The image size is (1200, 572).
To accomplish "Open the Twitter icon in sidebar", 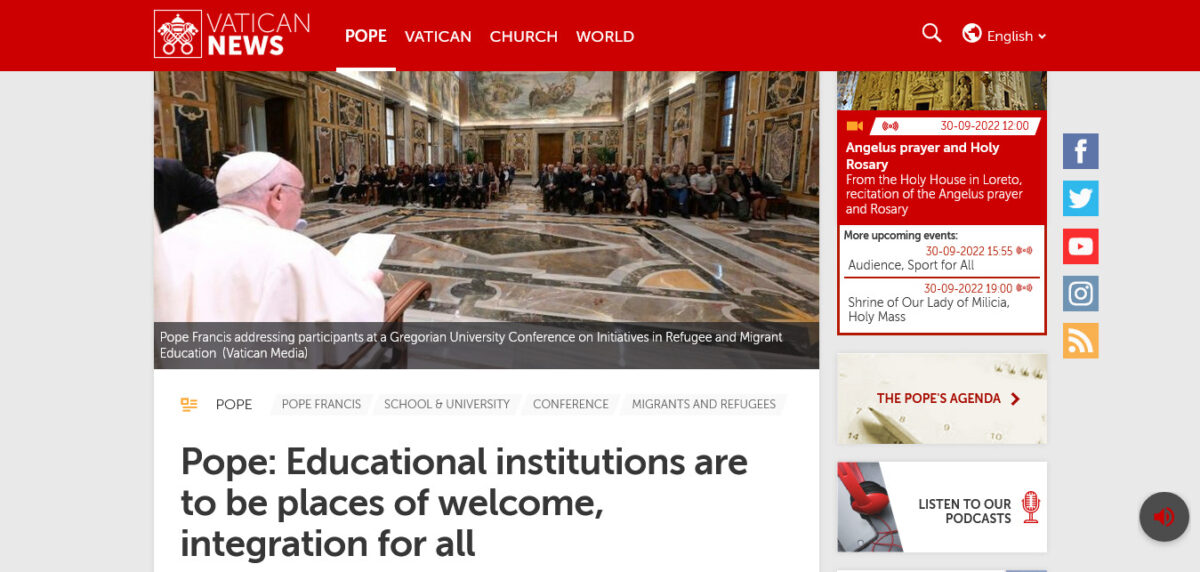I will pos(1080,198).
